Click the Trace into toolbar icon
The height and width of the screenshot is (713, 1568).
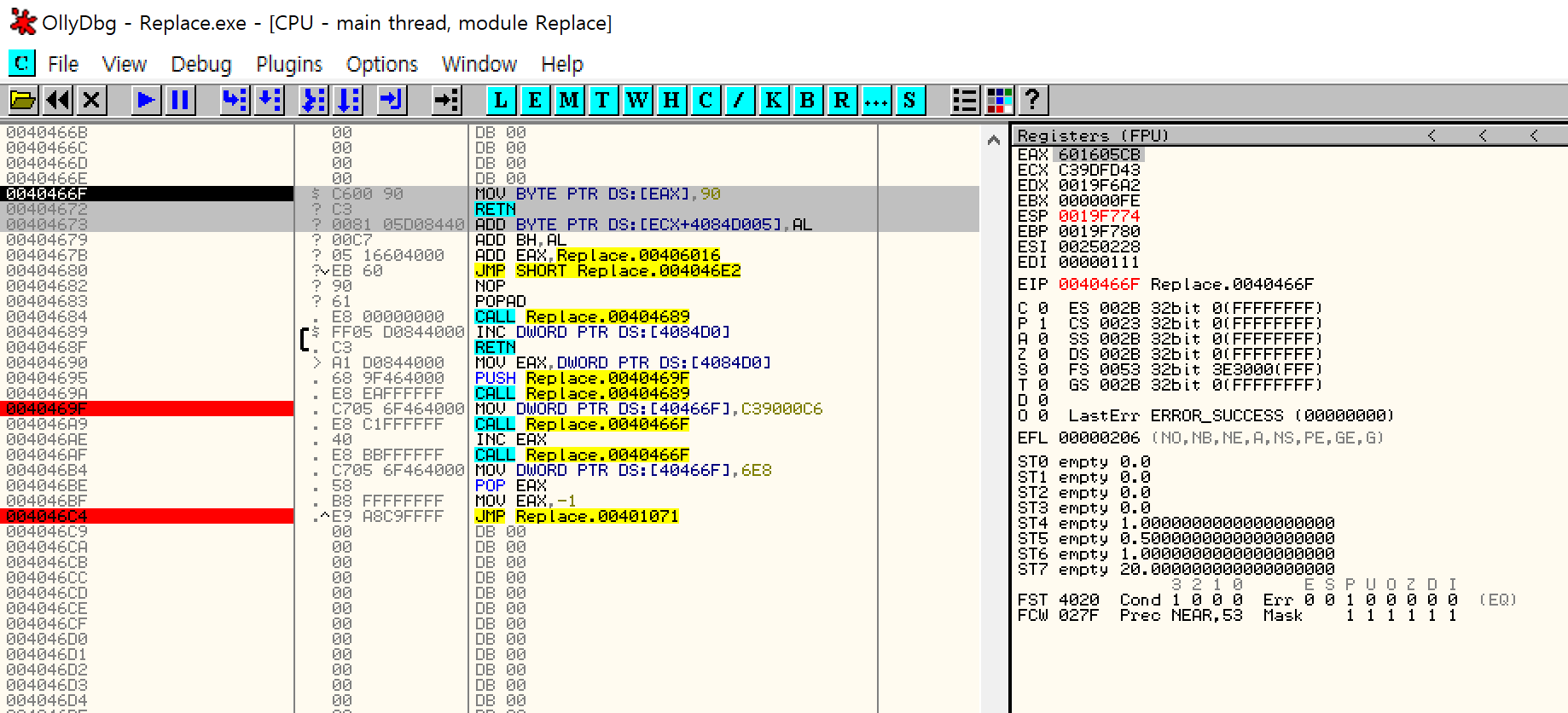[x=314, y=101]
